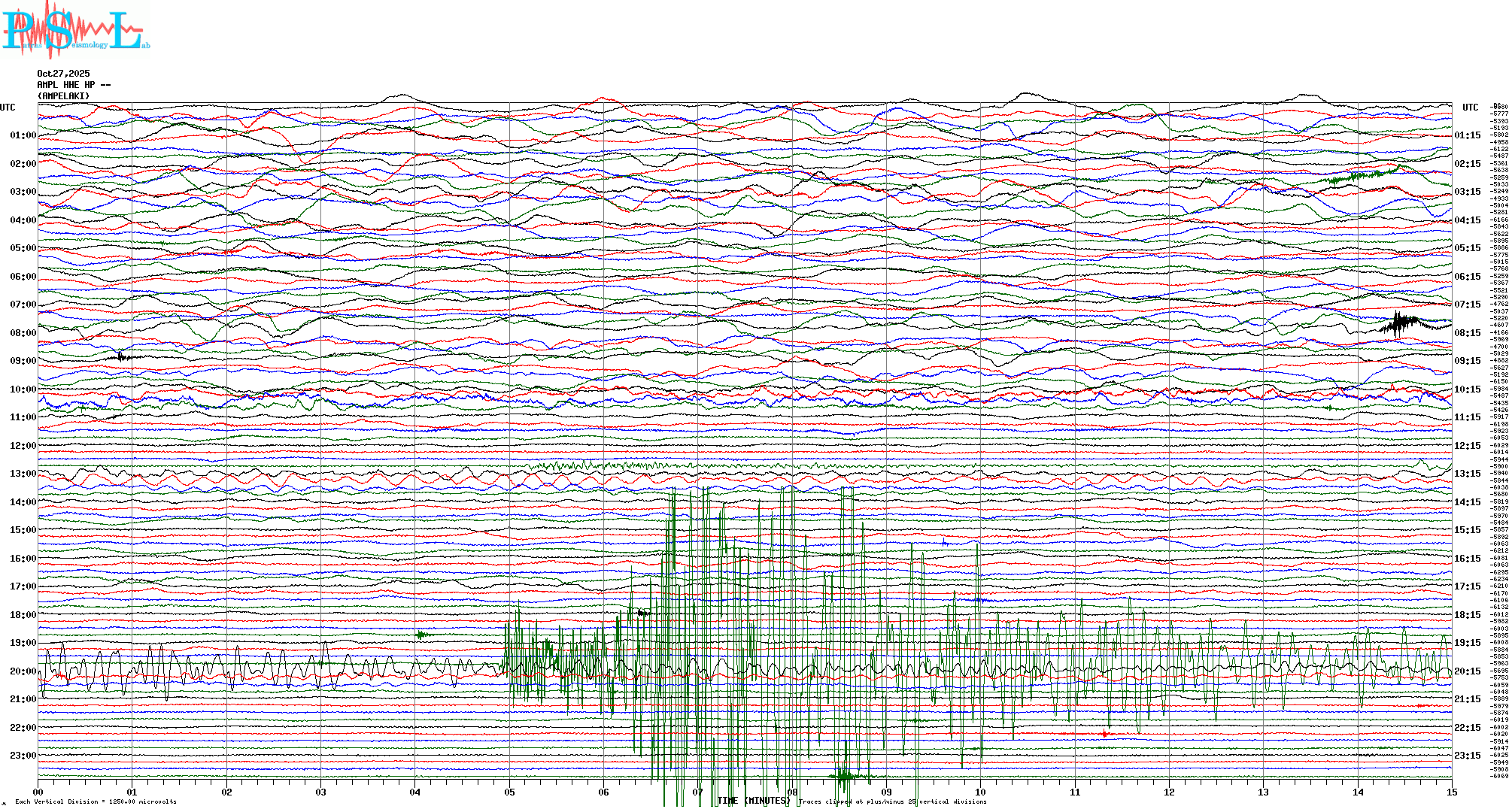The width and height of the screenshot is (1512, 812).
Task: Click the 20:00 hour label on left axis
Action: tap(23, 671)
